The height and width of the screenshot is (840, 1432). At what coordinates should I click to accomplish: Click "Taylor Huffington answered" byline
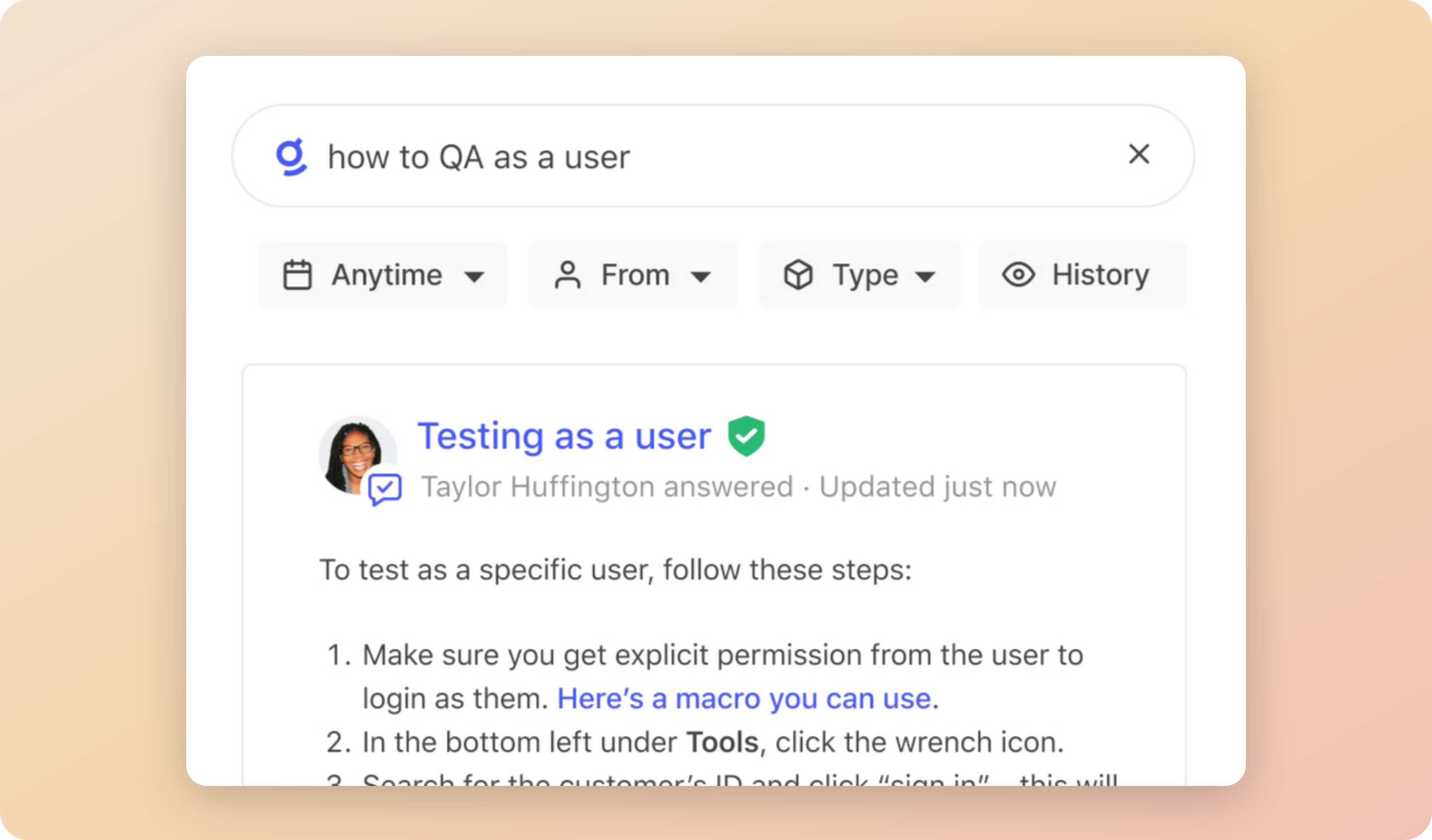point(607,486)
